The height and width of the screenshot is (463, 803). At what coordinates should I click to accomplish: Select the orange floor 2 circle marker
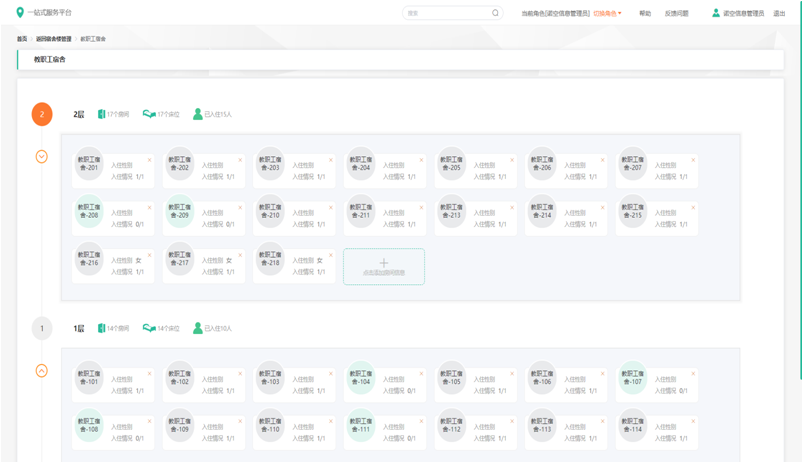coord(42,114)
